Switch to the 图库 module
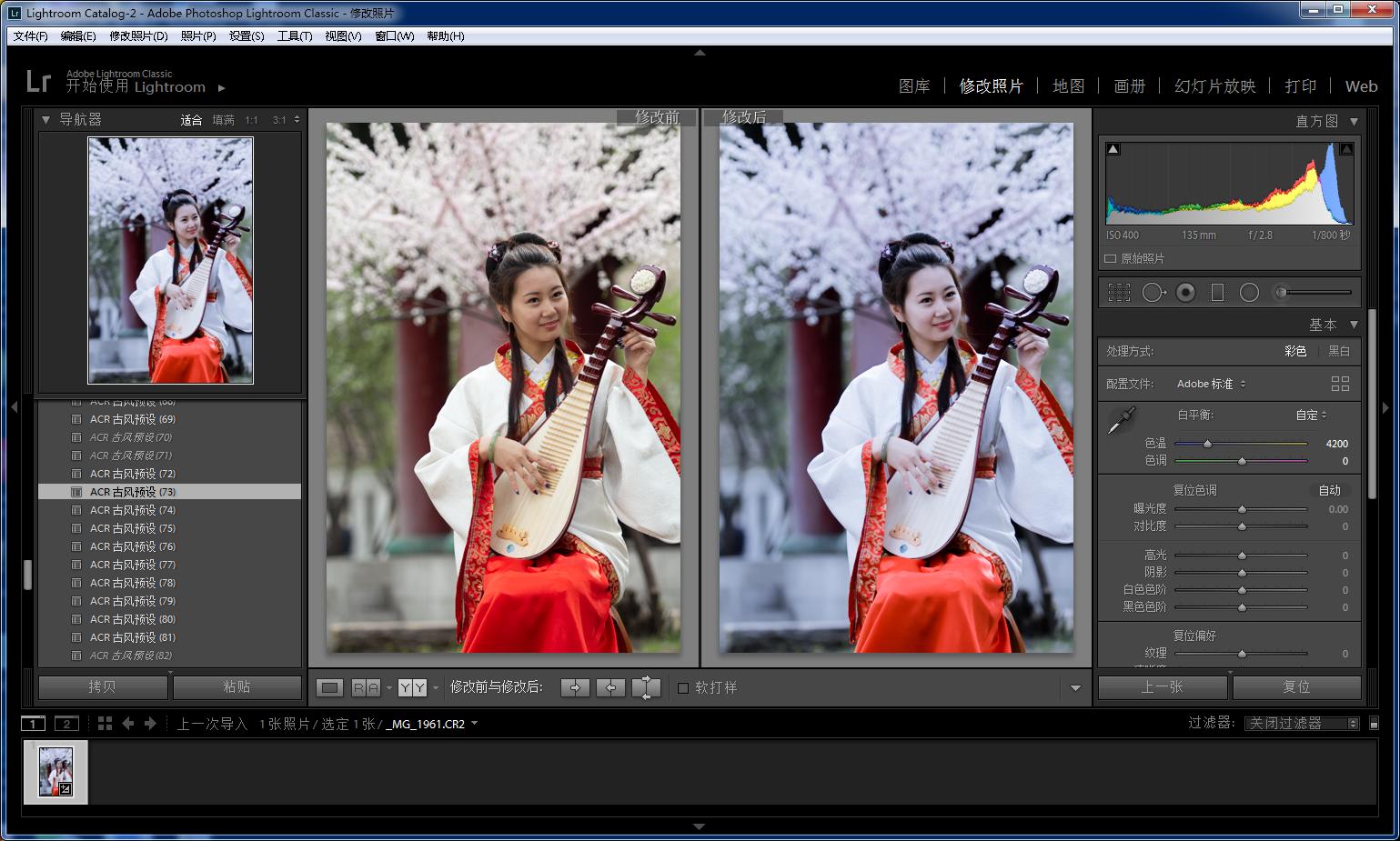Screen dimensions: 1400x841 [914, 85]
